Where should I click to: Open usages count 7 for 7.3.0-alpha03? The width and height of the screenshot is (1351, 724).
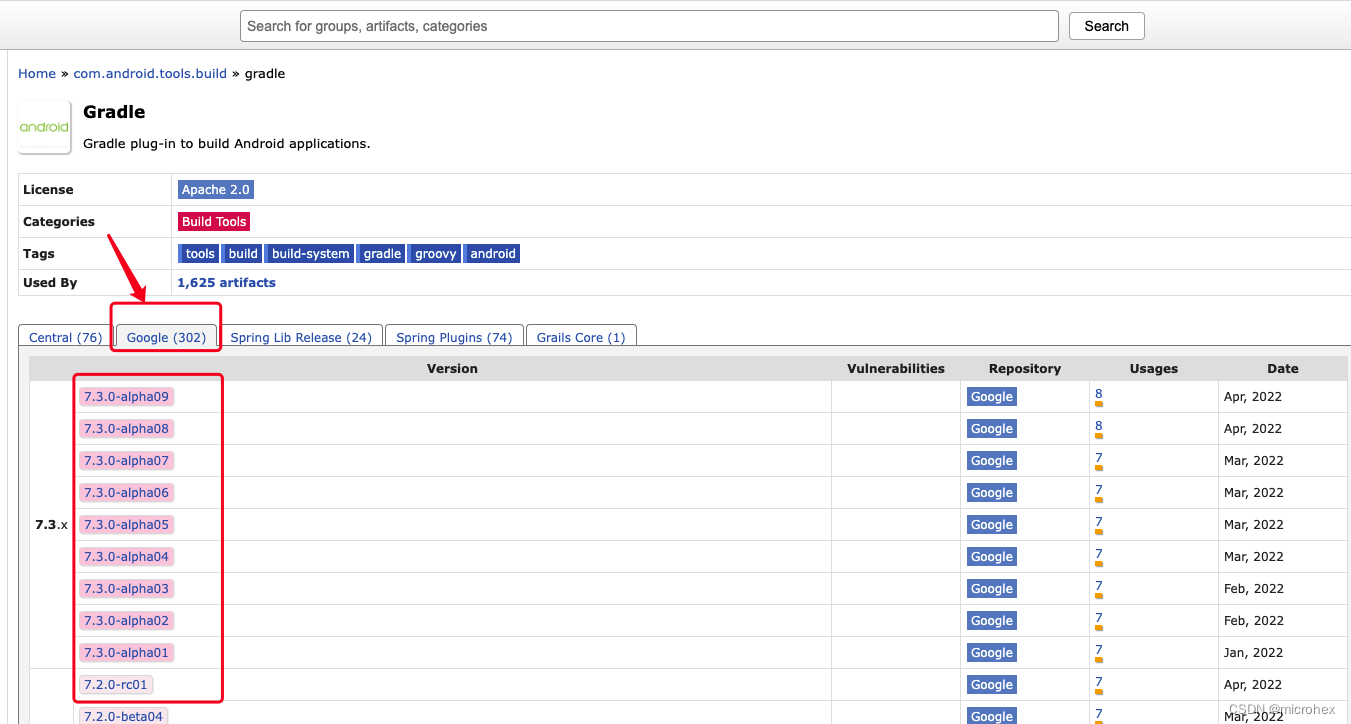(1098, 586)
